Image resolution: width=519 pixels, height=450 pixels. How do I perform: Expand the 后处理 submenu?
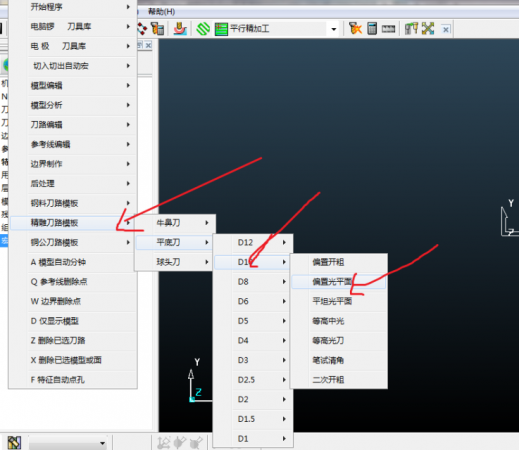click(x=73, y=183)
